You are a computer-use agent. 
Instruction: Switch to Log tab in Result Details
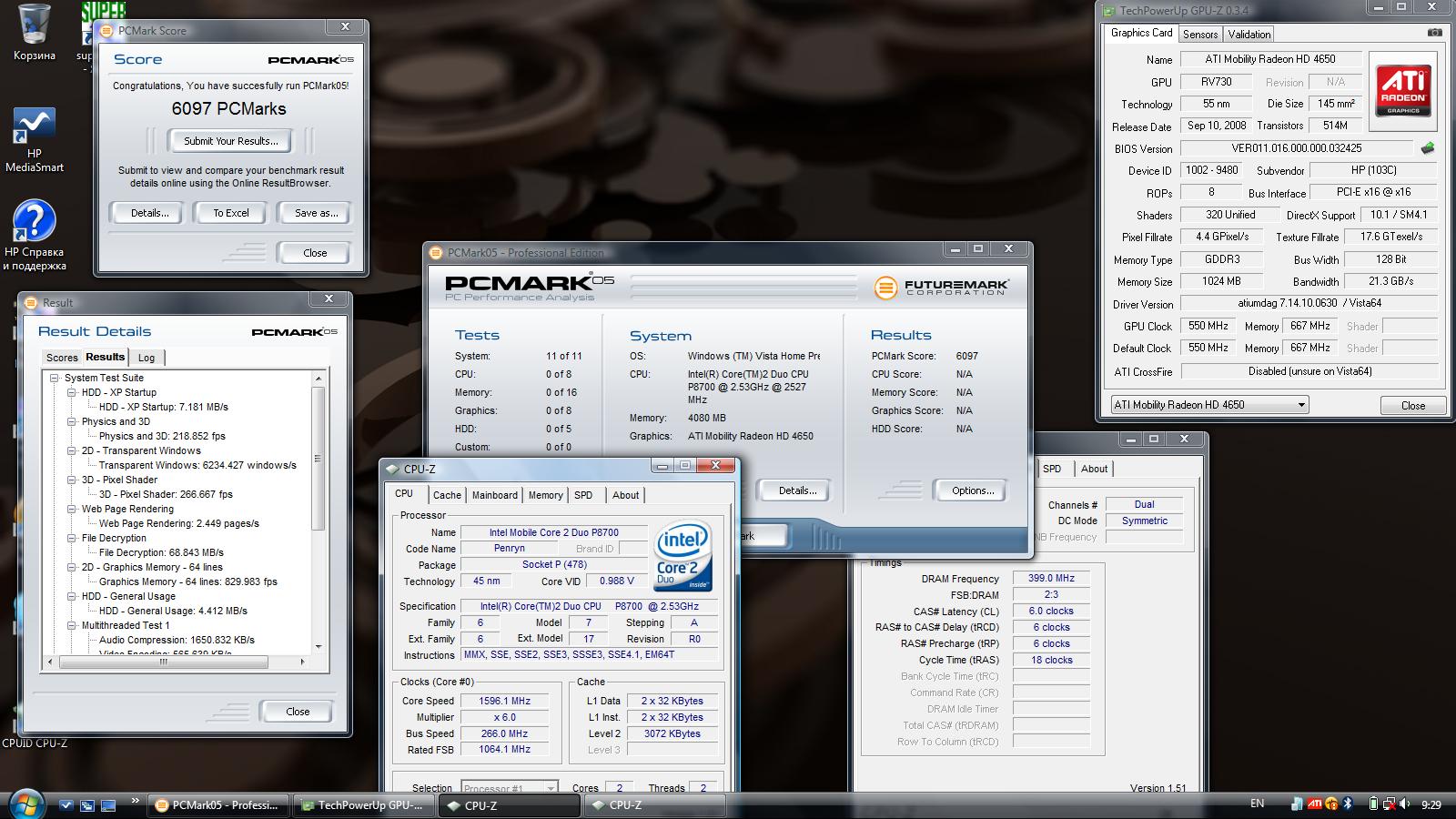point(147,358)
